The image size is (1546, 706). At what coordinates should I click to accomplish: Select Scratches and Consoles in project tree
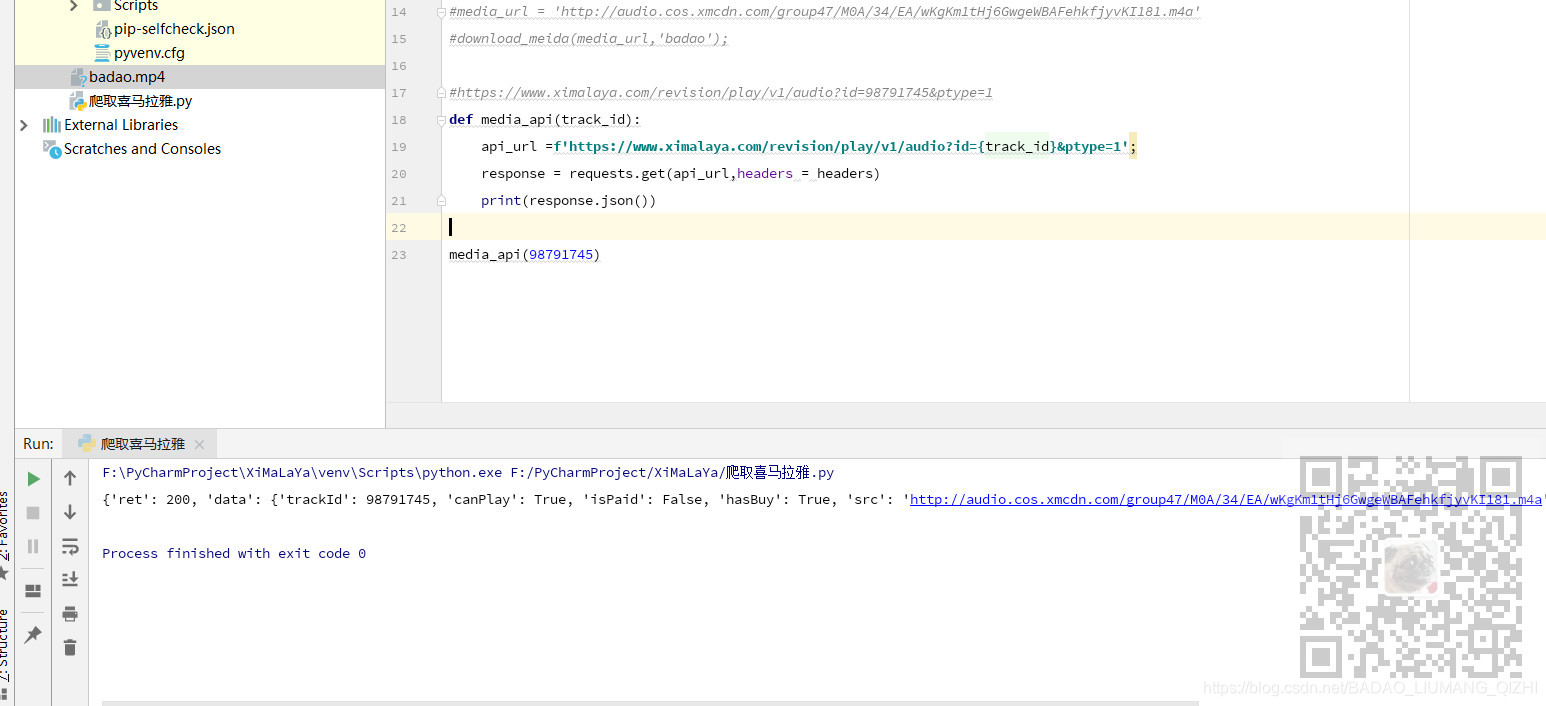(142, 149)
